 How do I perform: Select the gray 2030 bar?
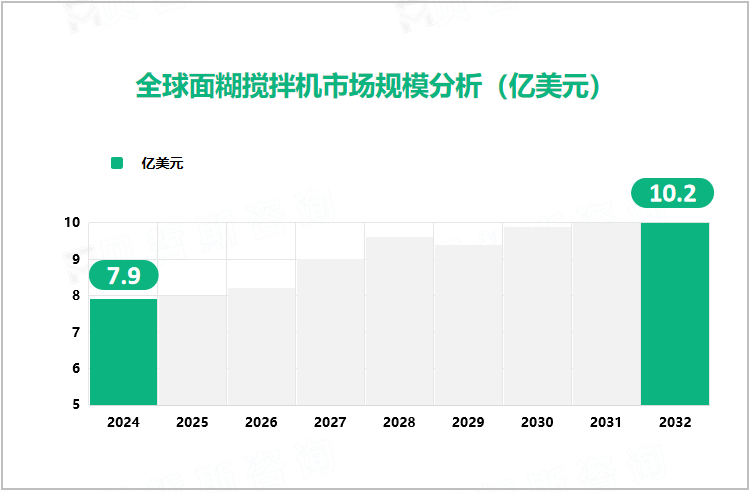click(x=537, y=316)
